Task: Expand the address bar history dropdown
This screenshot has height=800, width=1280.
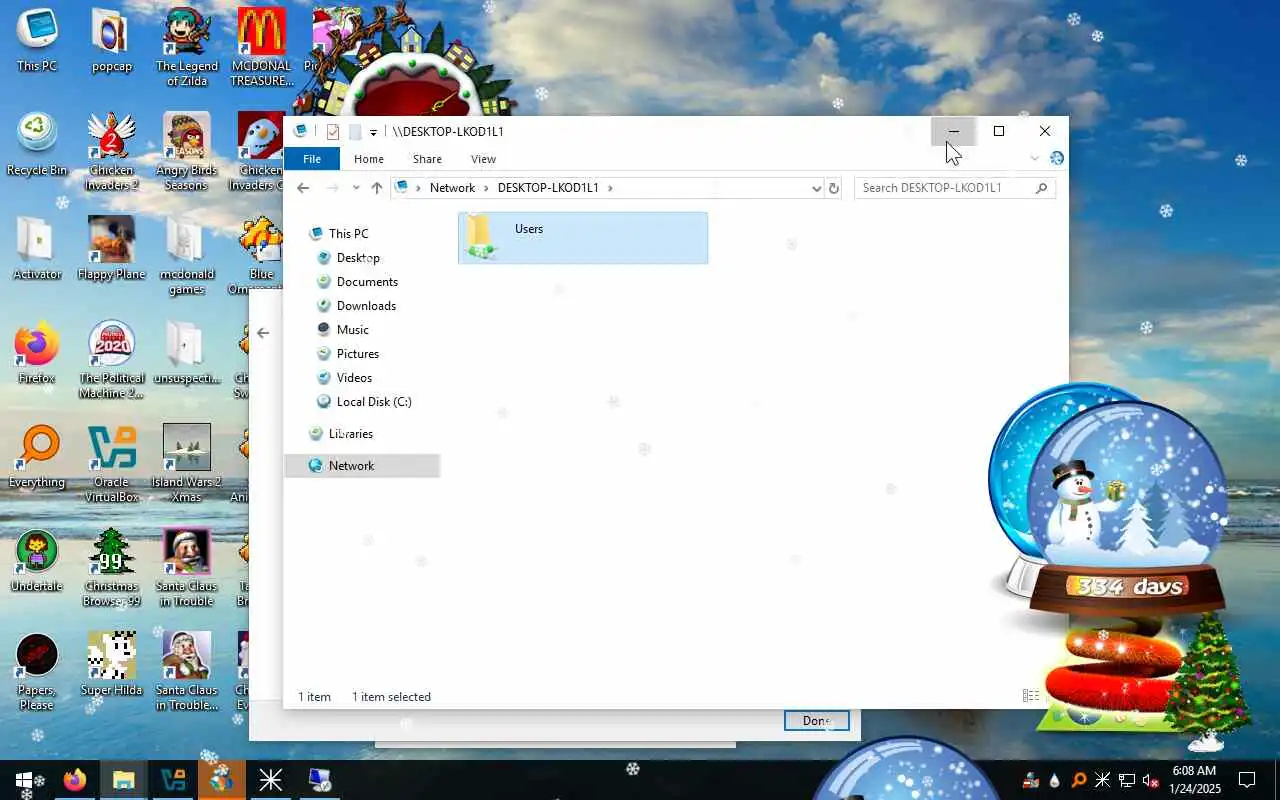Action: (817, 188)
